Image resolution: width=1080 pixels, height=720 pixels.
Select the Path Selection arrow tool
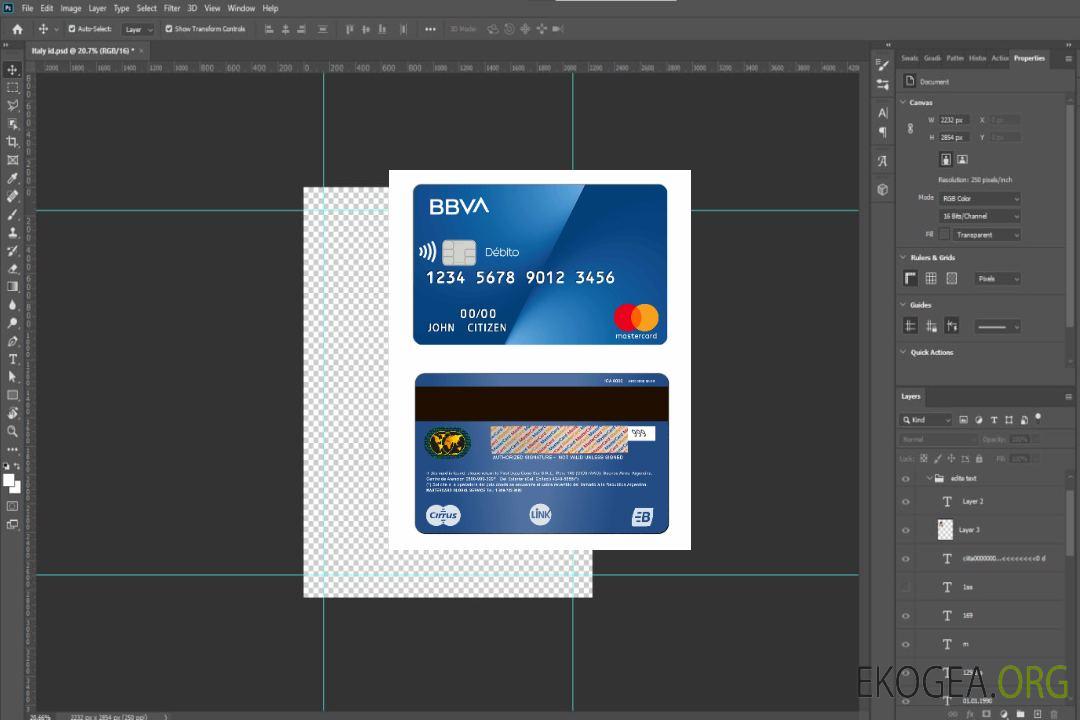tap(12, 377)
